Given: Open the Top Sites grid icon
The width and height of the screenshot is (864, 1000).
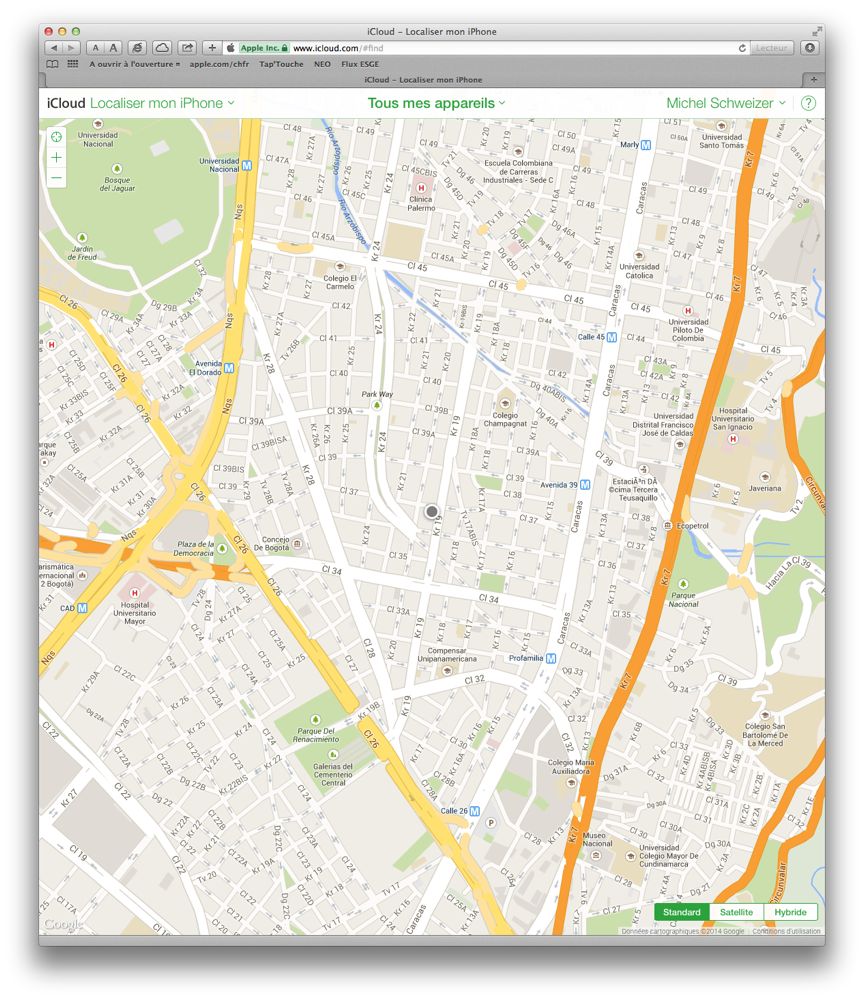Looking at the screenshot, I should click(73, 63).
